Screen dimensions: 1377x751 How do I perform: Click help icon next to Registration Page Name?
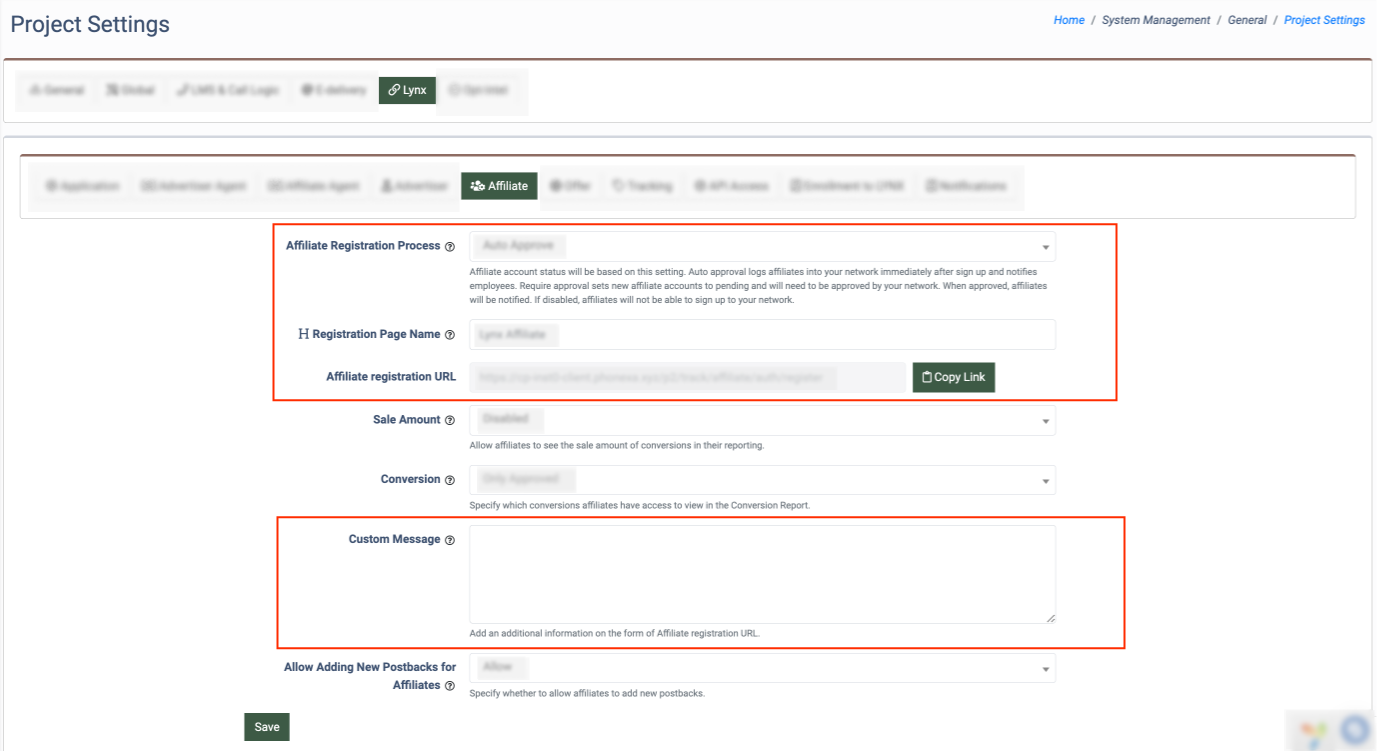click(x=450, y=335)
